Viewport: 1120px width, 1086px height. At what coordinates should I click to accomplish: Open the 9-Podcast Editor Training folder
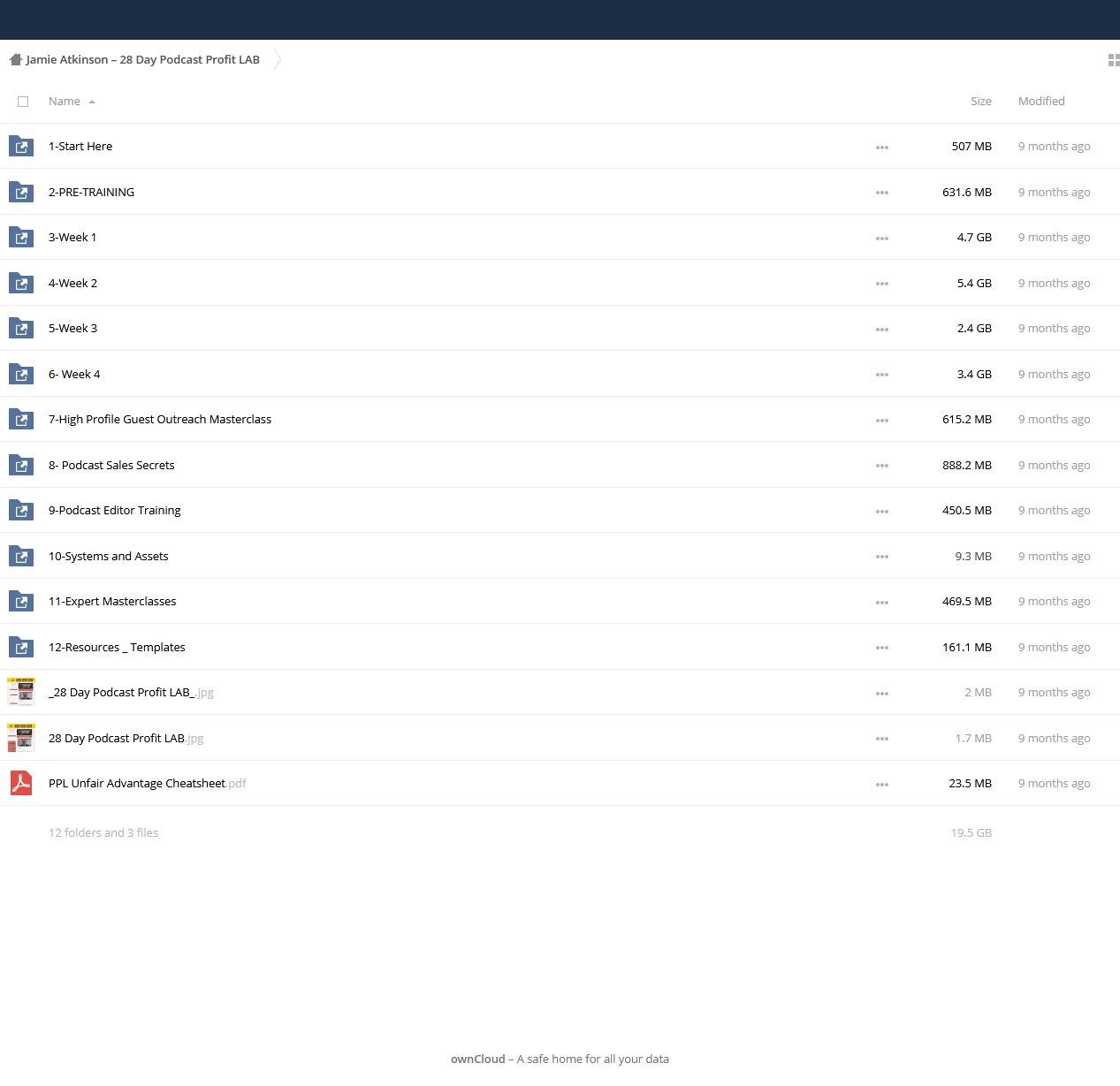tap(115, 511)
